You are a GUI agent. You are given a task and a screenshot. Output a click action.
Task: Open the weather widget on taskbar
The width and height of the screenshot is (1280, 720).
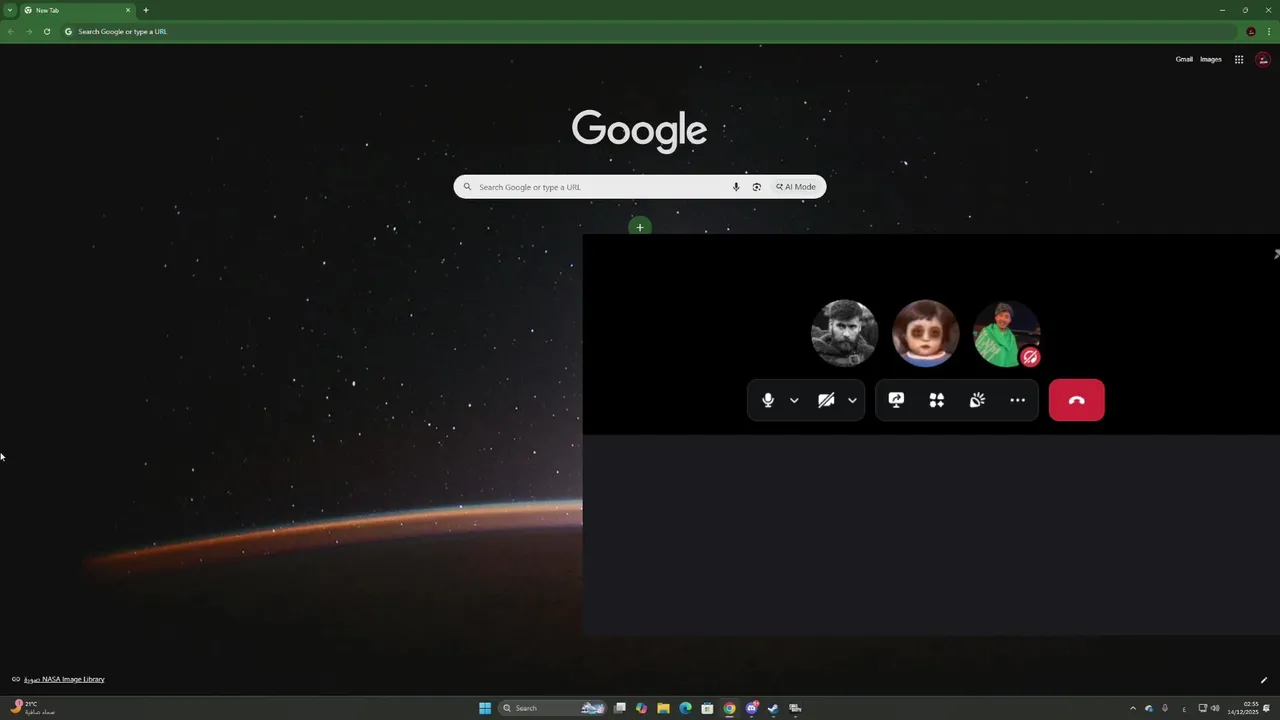pyautogui.click(x=31, y=708)
